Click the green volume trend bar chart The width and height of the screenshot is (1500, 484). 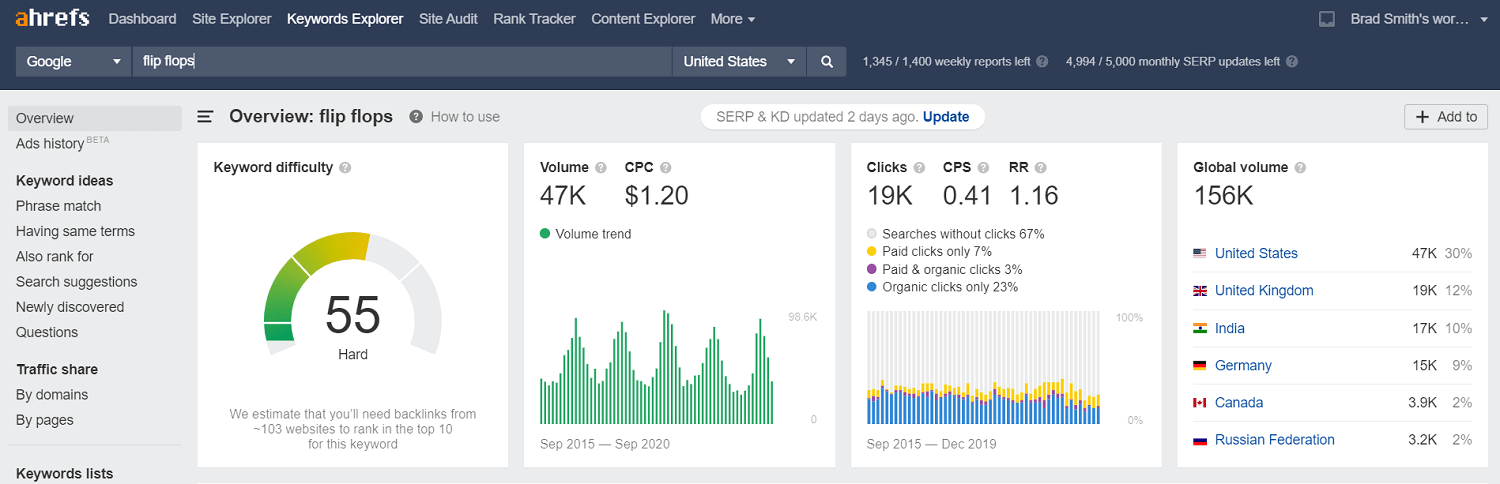point(659,367)
